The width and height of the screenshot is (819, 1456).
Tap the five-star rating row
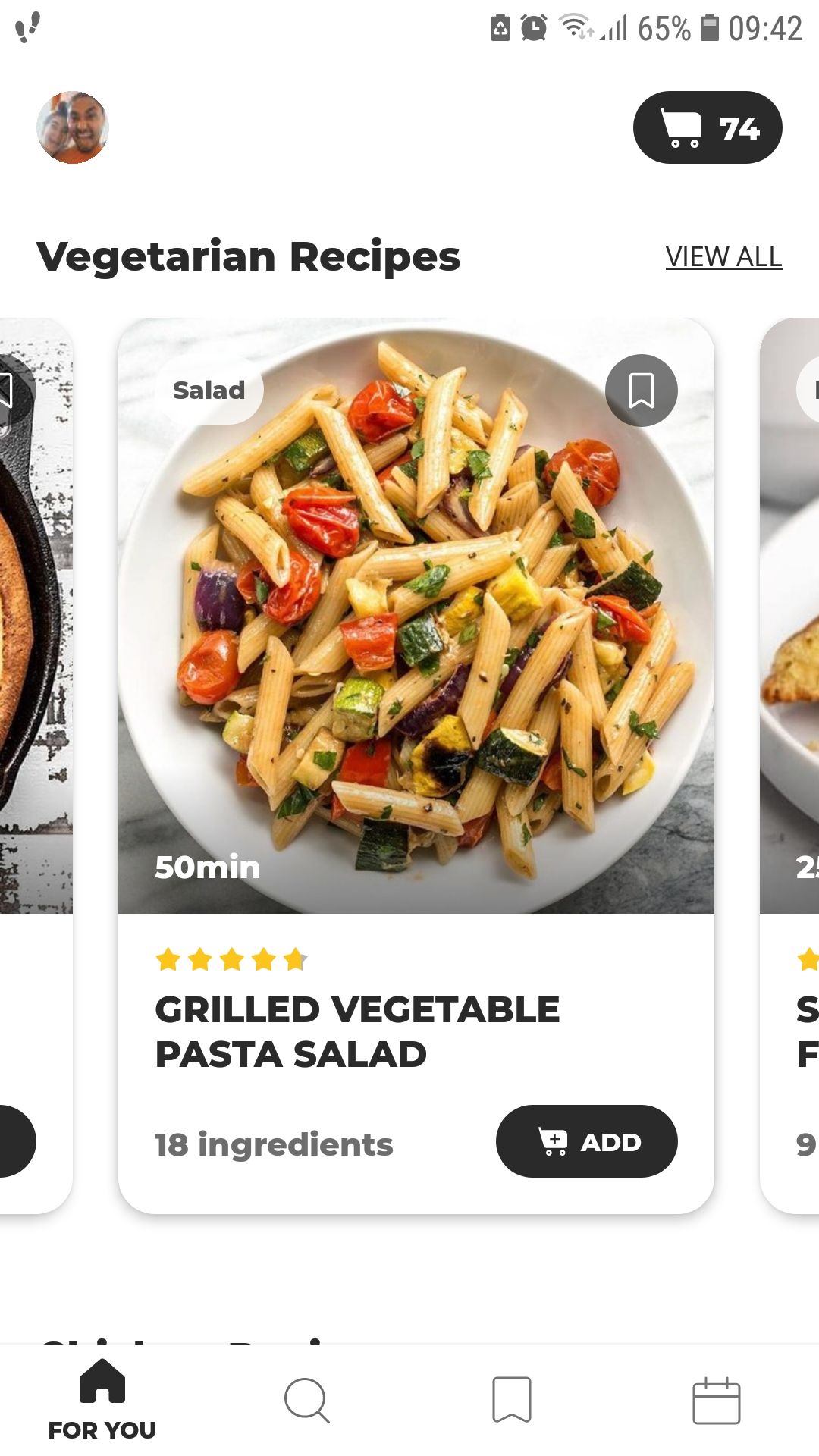coord(231,960)
